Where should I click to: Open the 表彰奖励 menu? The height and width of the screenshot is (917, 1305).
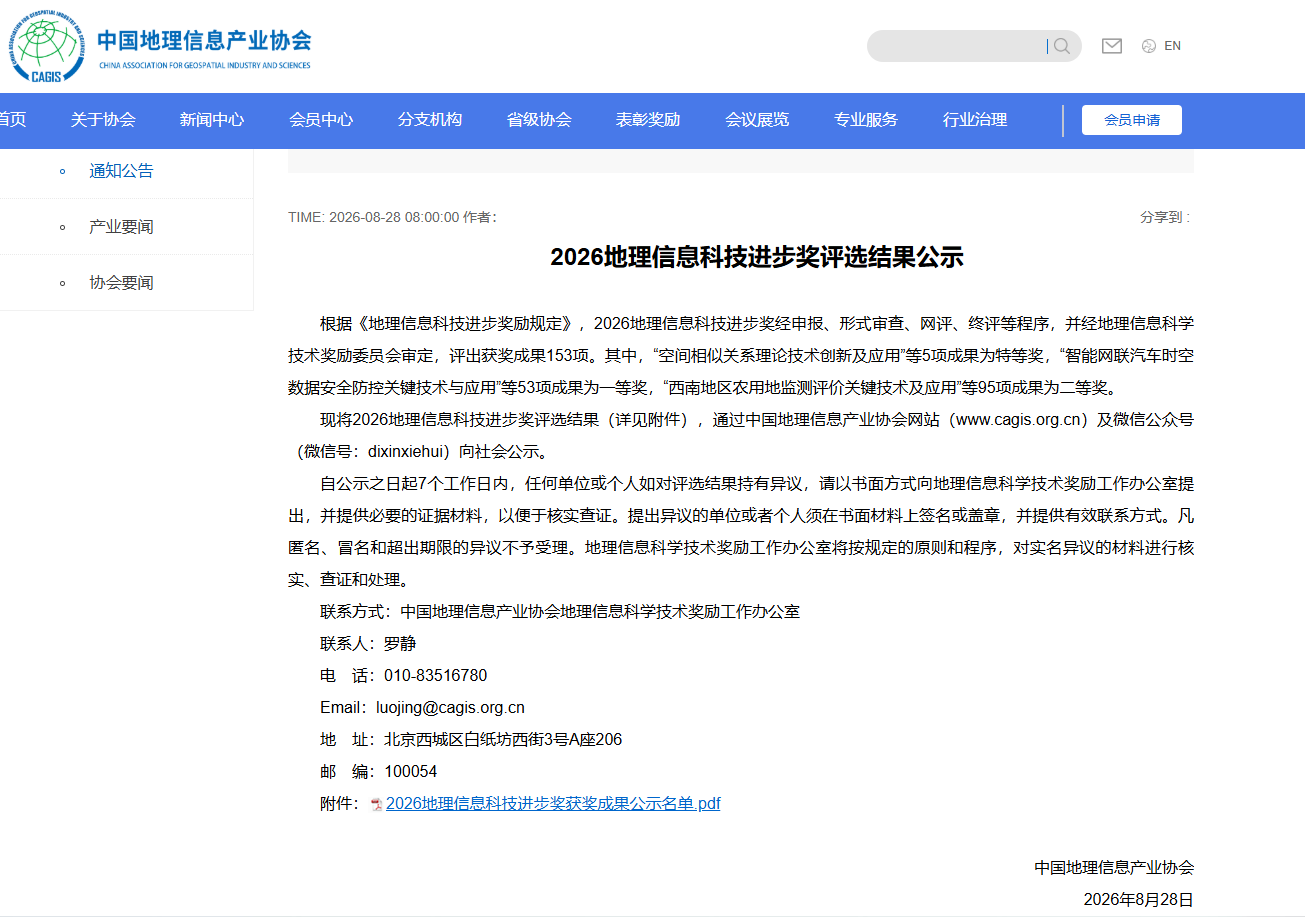(648, 120)
